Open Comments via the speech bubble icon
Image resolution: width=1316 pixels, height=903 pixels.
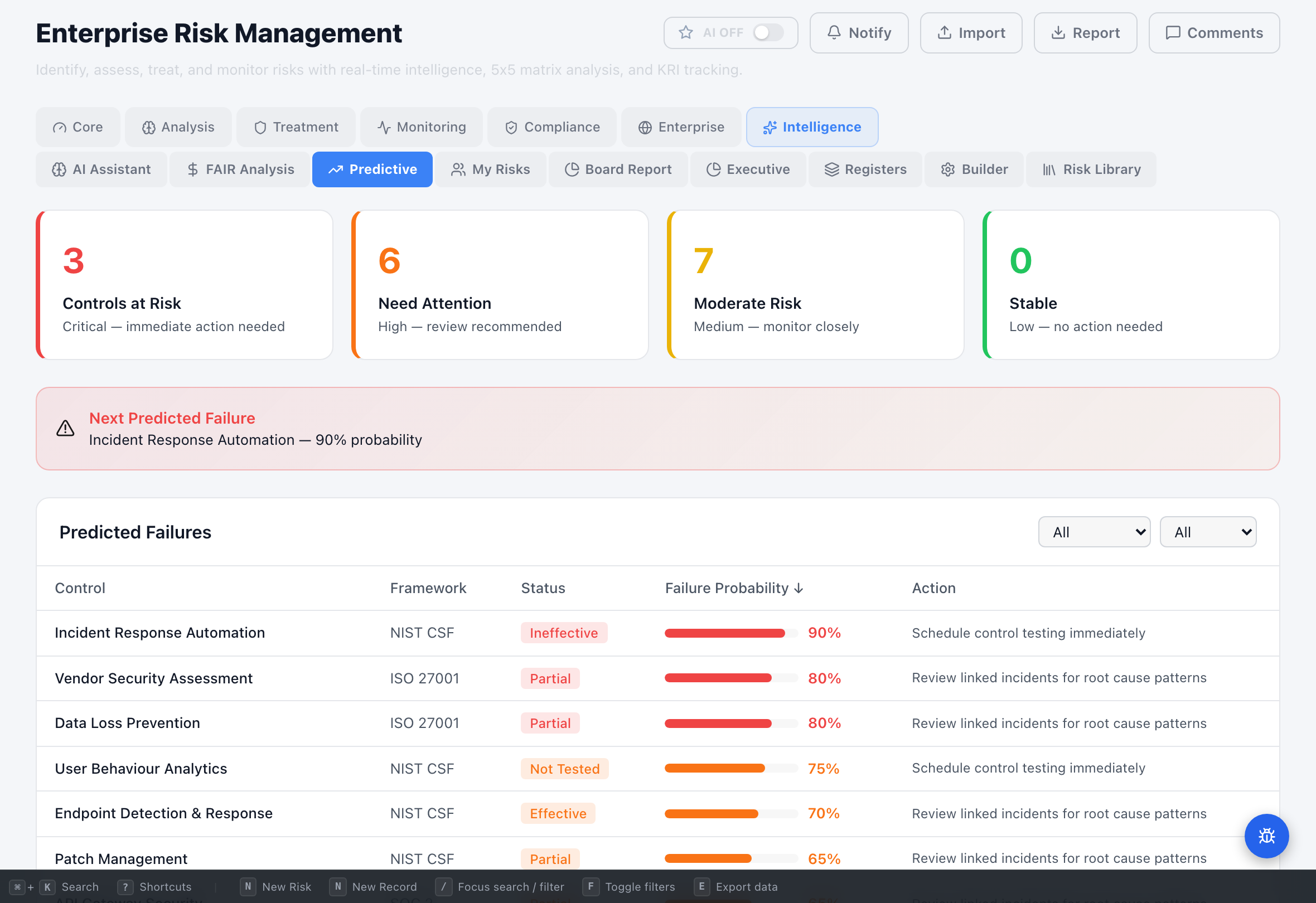(x=1173, y=33)
